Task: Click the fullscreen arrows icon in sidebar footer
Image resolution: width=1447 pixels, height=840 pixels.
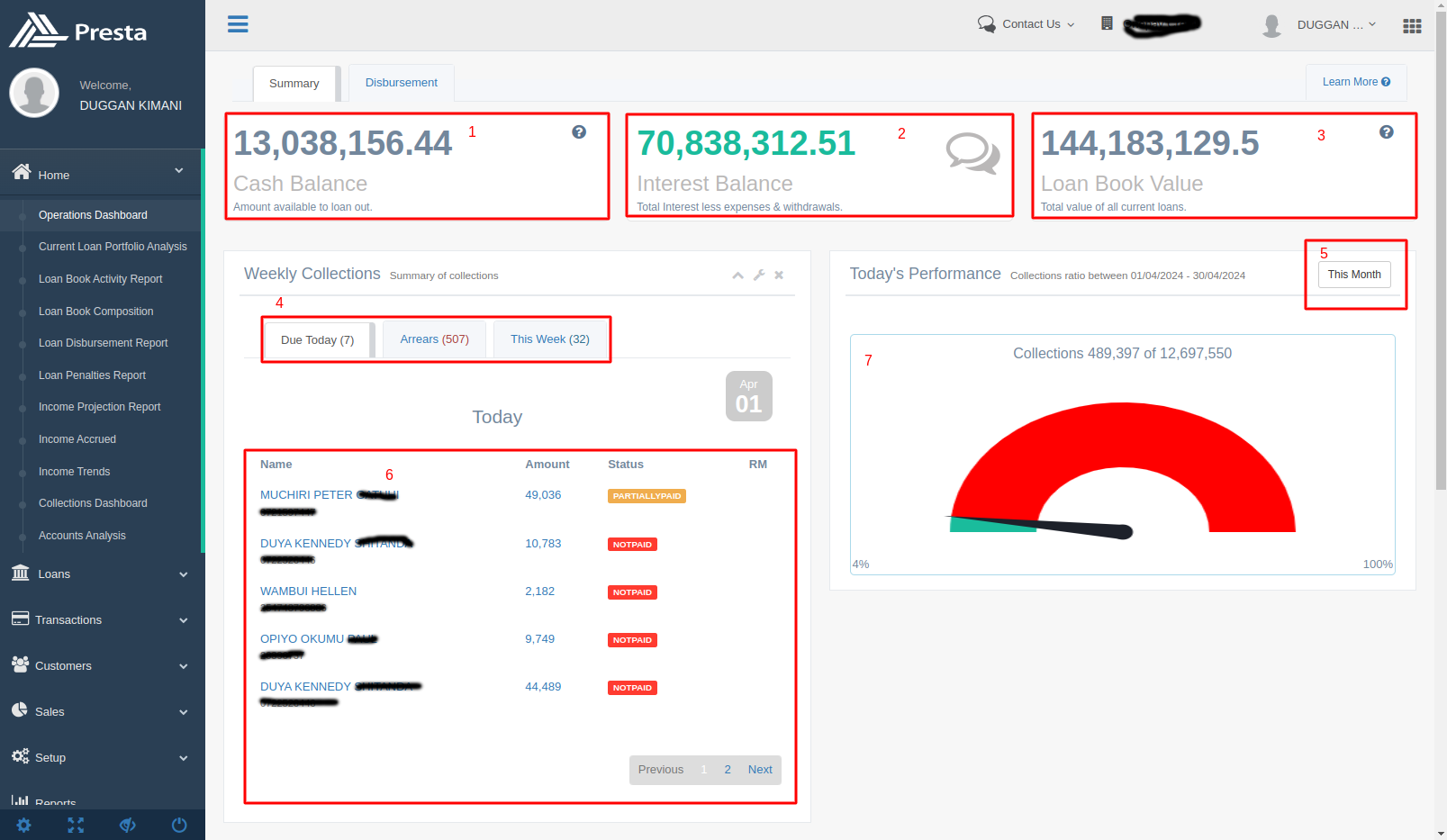Action: [x=76, y=825]
